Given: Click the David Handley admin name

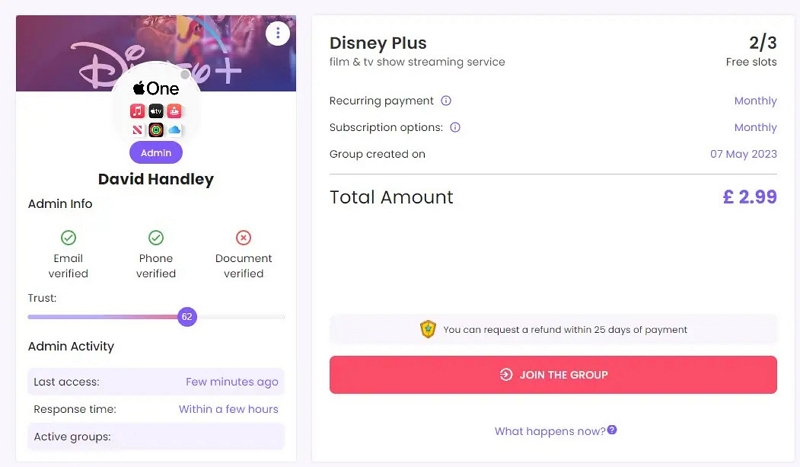Looking at the screenshot, I should pos(156,180).
